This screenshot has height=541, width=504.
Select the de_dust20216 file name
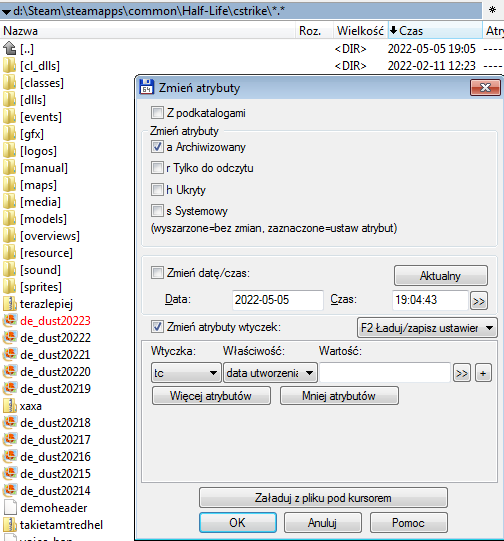coord(55,456)
